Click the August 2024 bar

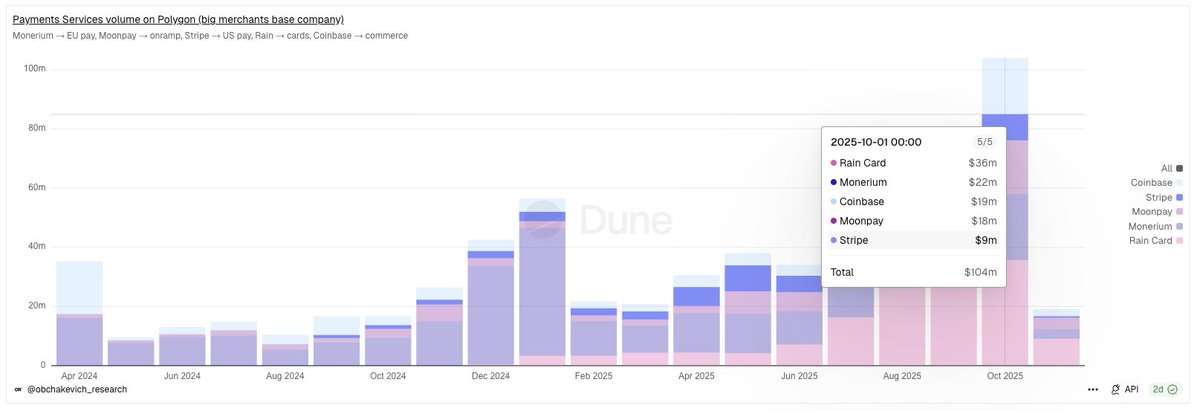pos(285,350)
